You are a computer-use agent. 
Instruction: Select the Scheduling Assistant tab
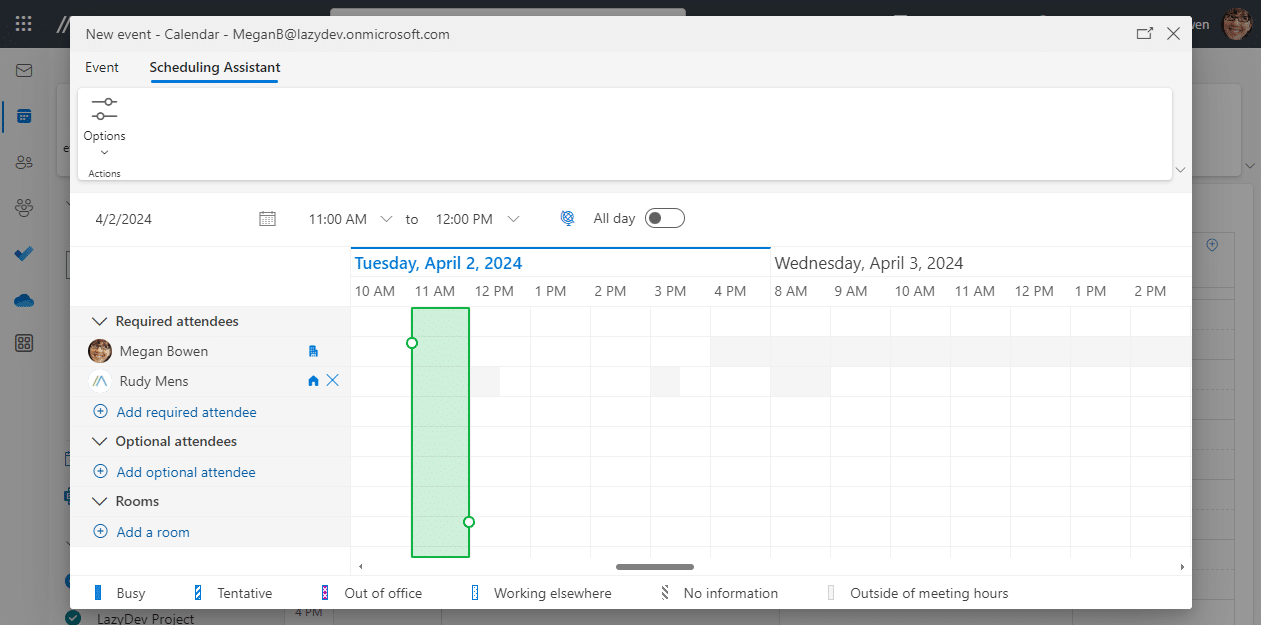pos(214,69)
